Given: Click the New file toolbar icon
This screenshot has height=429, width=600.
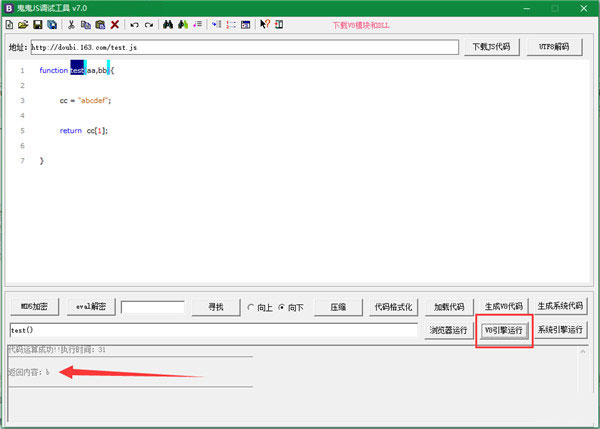Looking at the screenshot, I should point(9,24).
